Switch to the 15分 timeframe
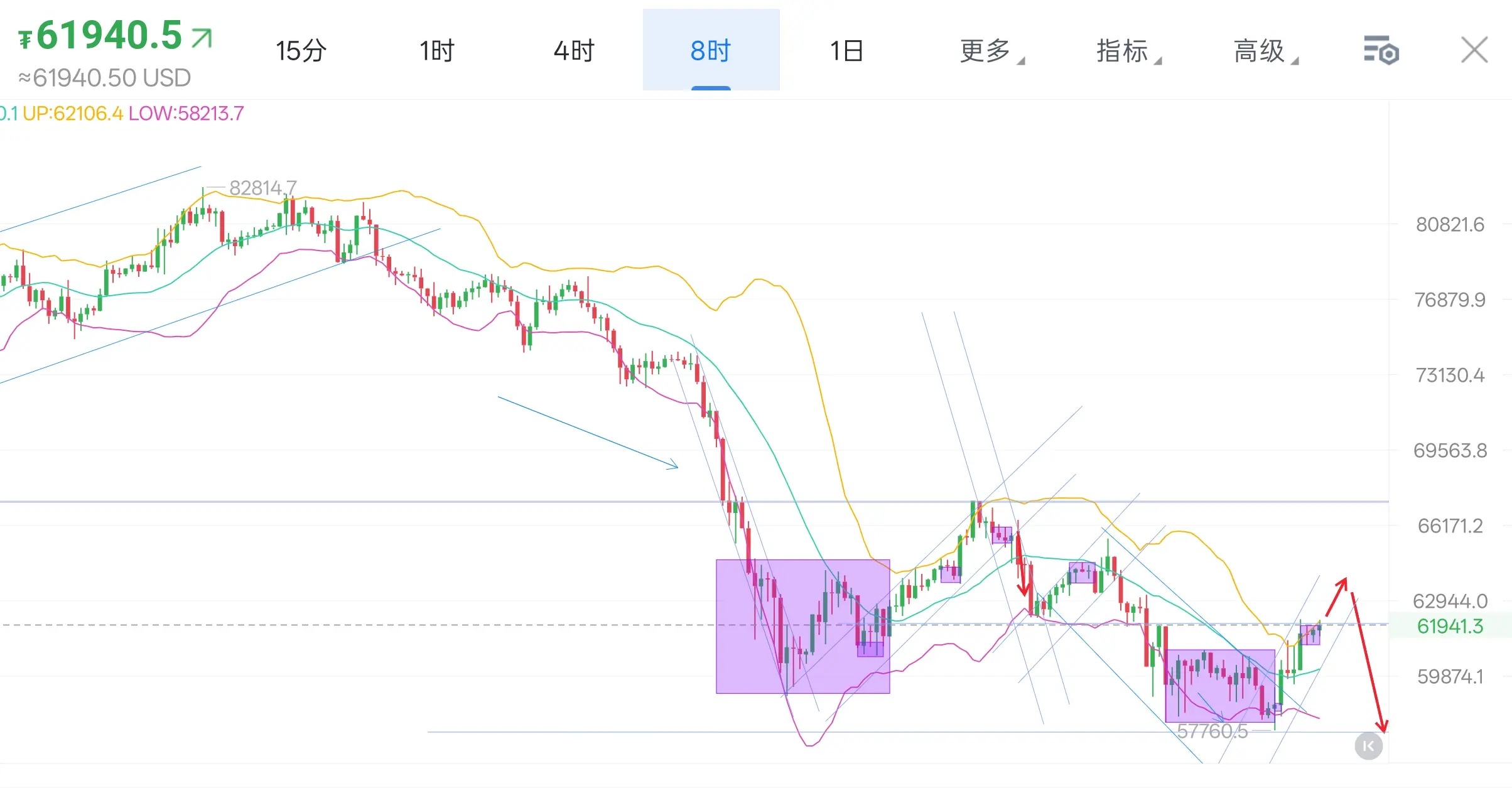The image size is (1512, 788). click(x=301, y=50)
